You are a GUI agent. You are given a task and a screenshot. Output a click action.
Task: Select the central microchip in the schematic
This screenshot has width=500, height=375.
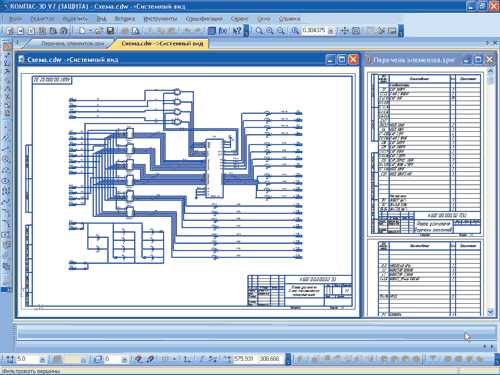[x=214, y=168]
